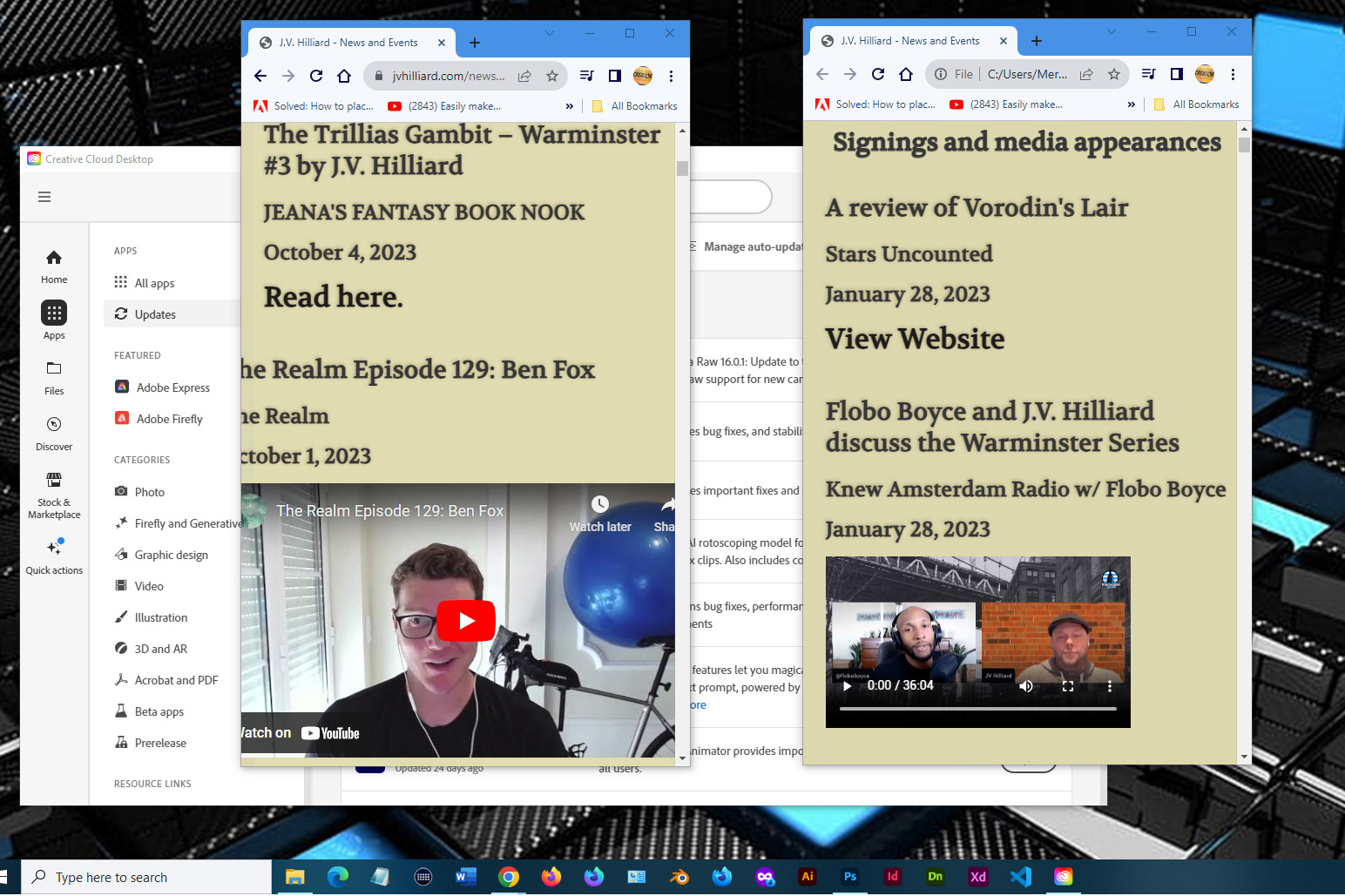Open Blender from the taskbar

pos(679,877)
